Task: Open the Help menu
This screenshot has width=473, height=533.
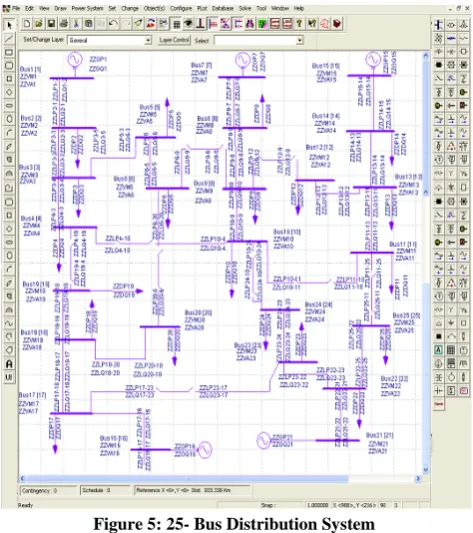Action: [299, 8]
